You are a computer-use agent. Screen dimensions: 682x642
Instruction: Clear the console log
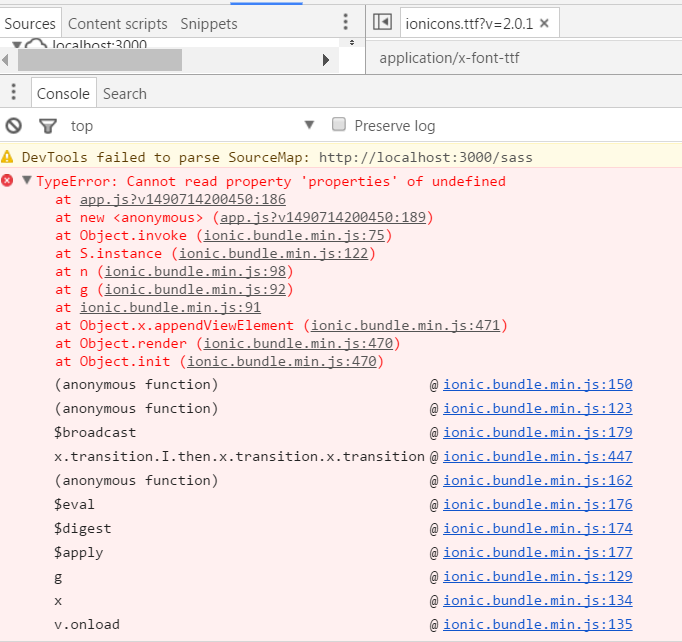13,126
